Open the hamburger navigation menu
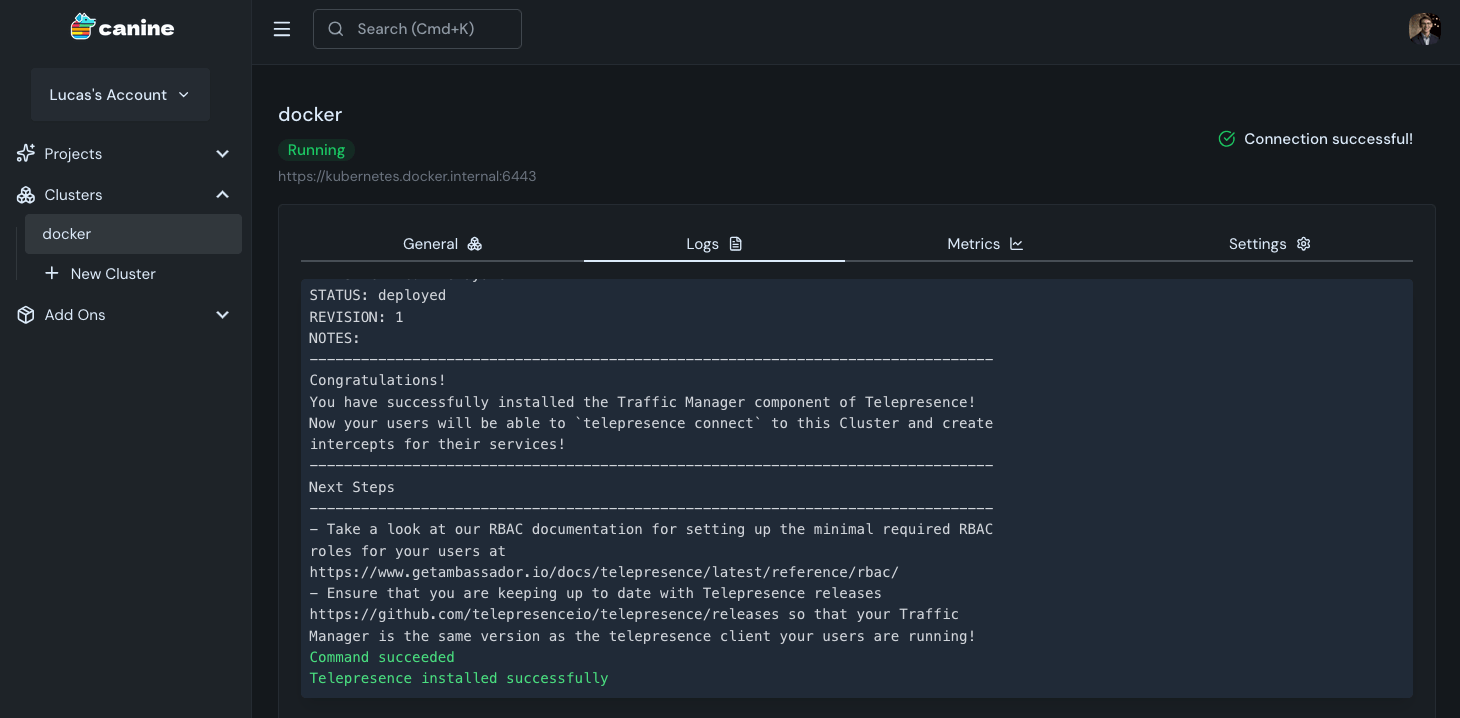The image size is (1460, 718). [x=282, y=29]
